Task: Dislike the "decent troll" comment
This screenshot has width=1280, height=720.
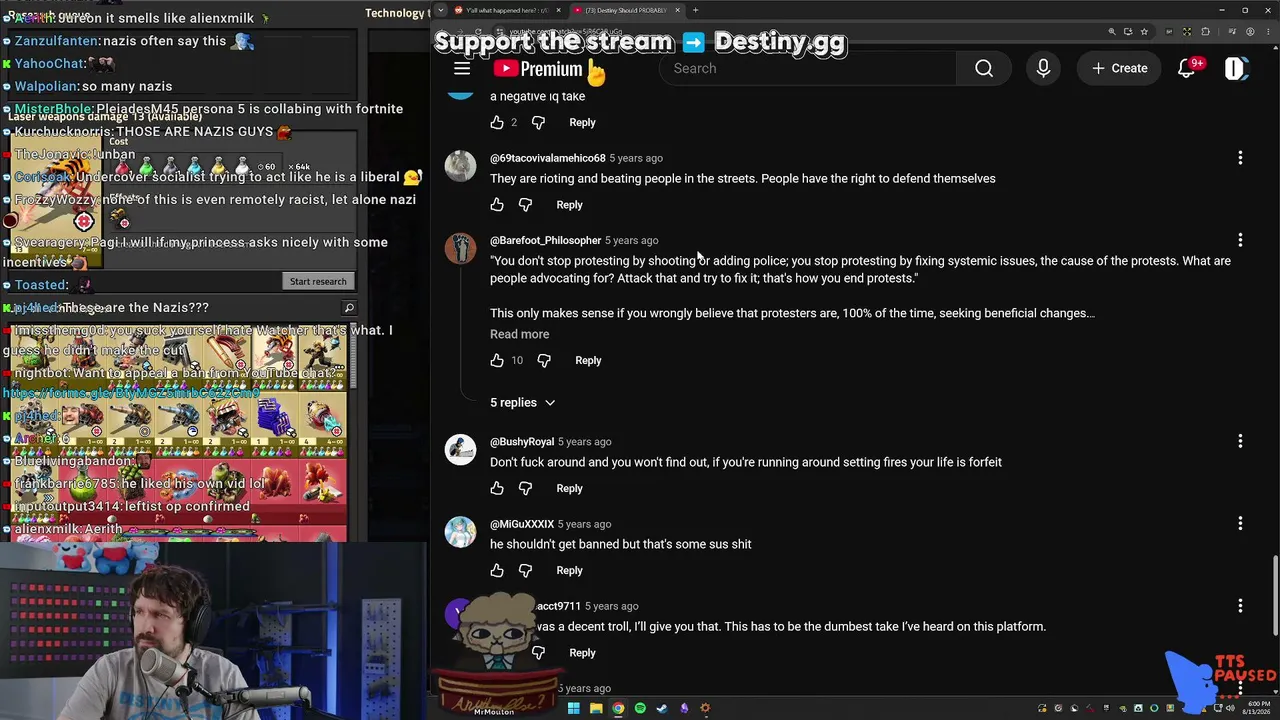Action: (538, 652)
